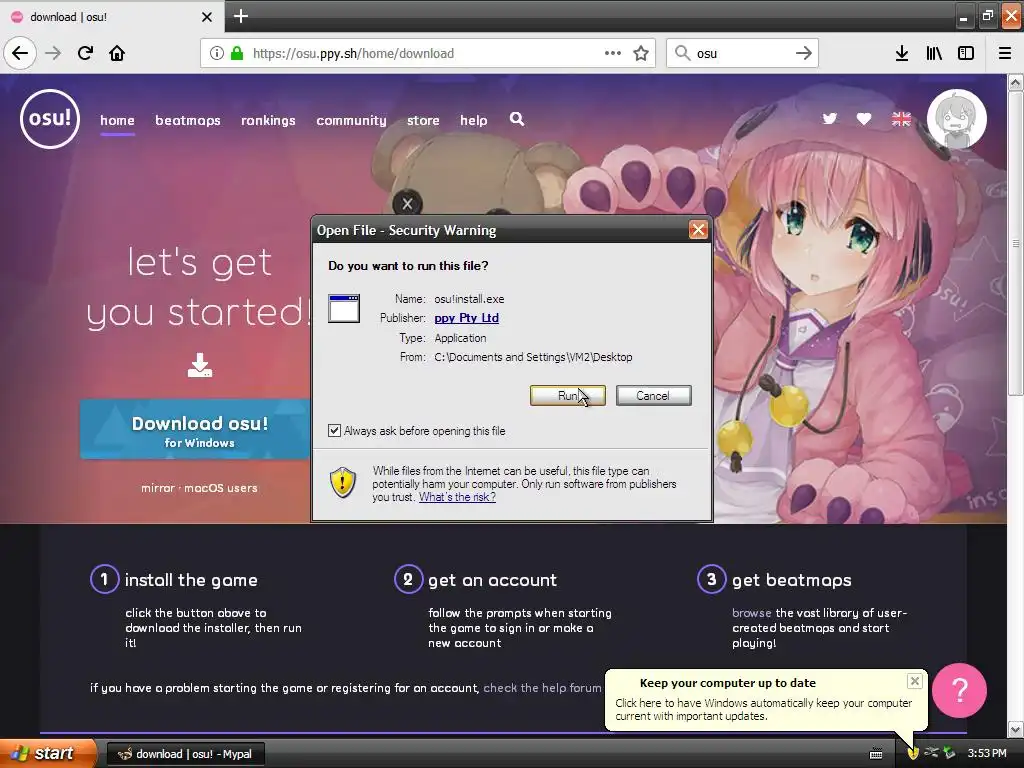Open a new tab with plus icon
Viewport: 1024px width, 768px height.
(x=240, y=16)
